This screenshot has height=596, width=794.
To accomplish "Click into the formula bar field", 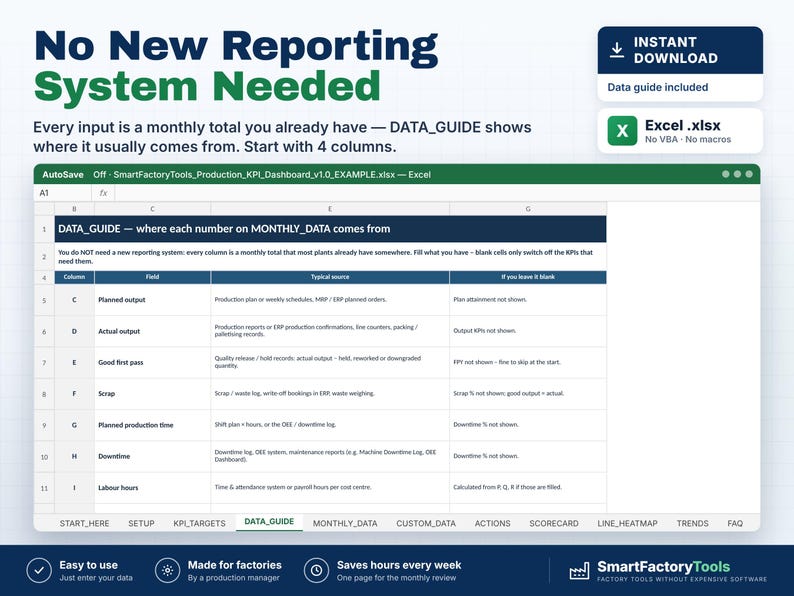I will click(437, 193).
